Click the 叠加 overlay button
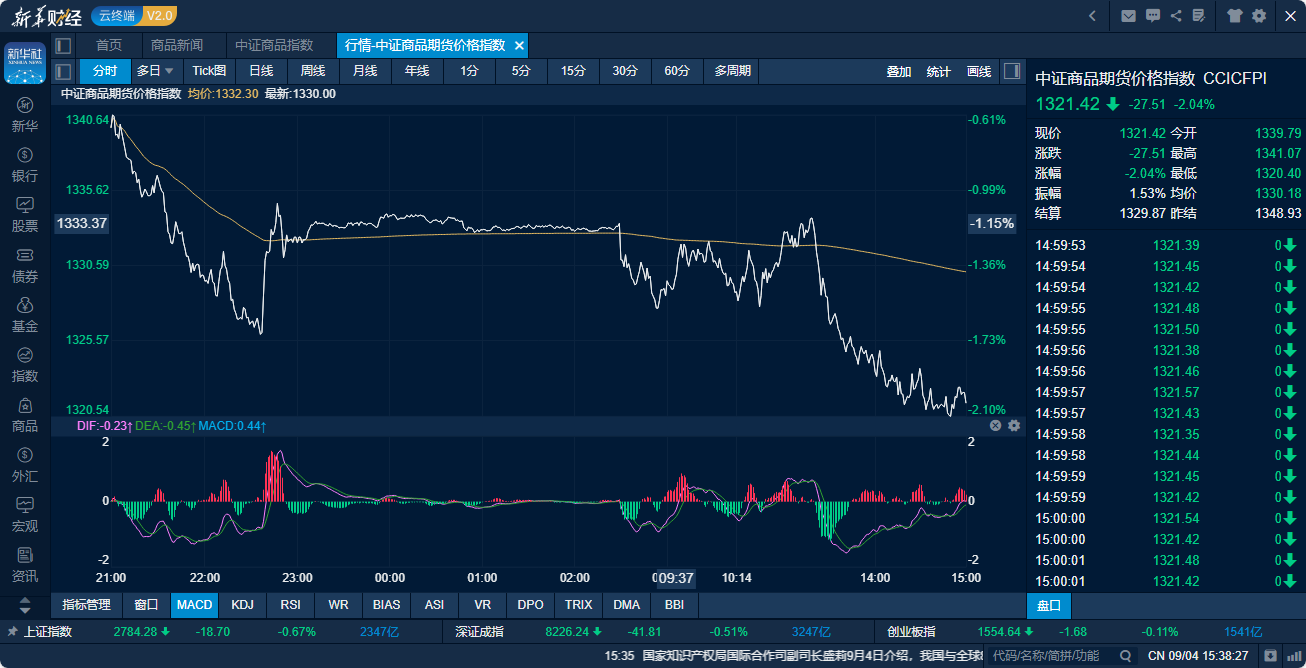1306x668 pixels. click(x=899, y=72)
